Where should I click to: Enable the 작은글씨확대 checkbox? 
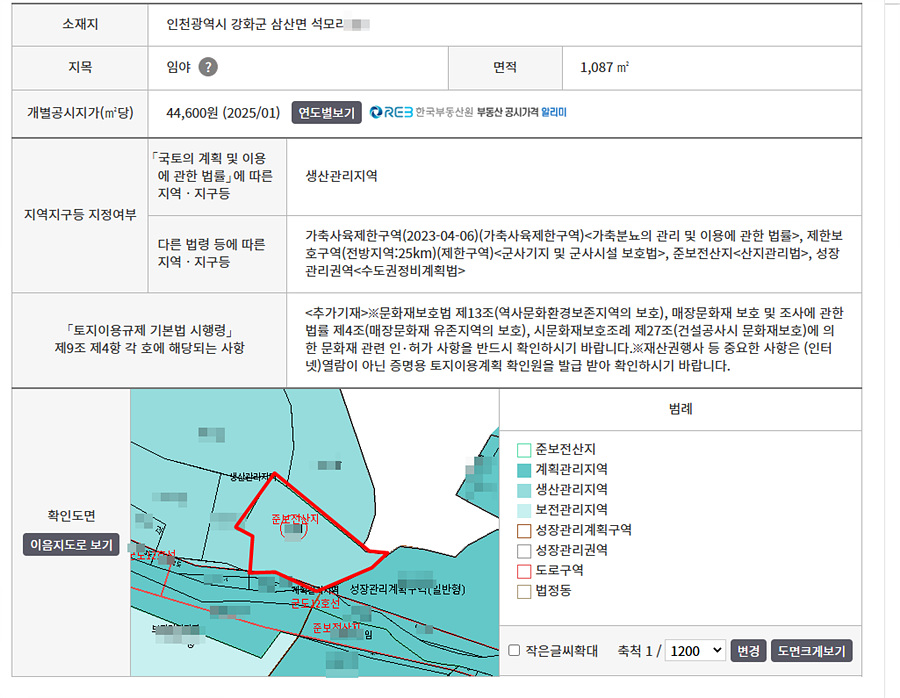tap(514, 651)
